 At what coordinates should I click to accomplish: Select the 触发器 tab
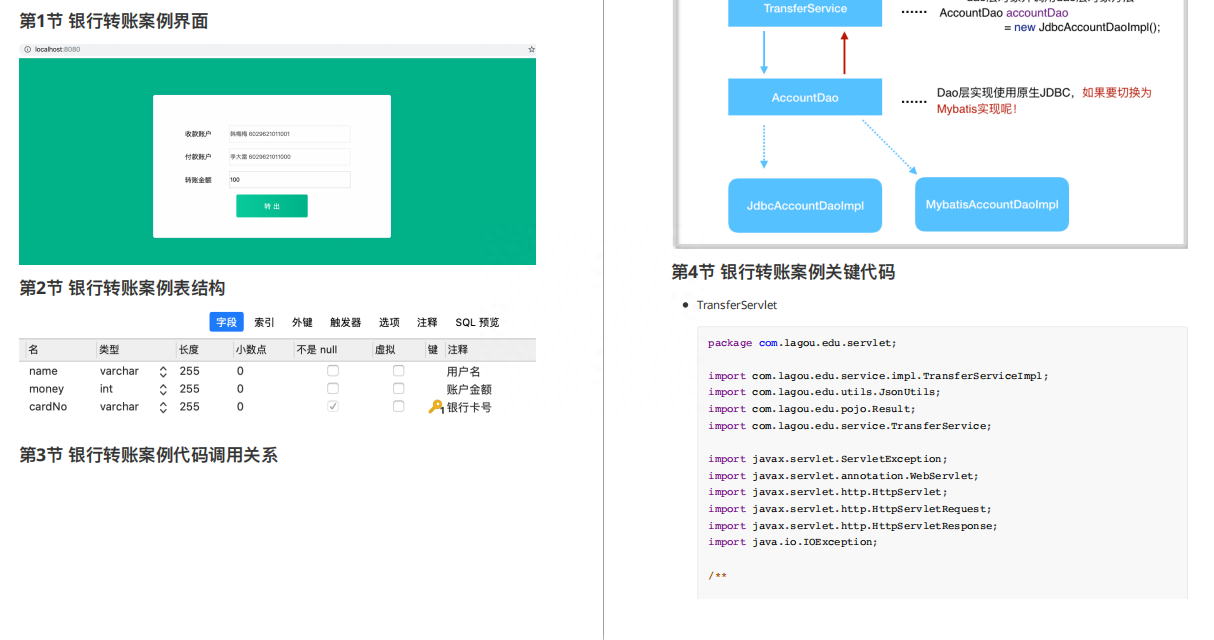click(x=344, y=322)
